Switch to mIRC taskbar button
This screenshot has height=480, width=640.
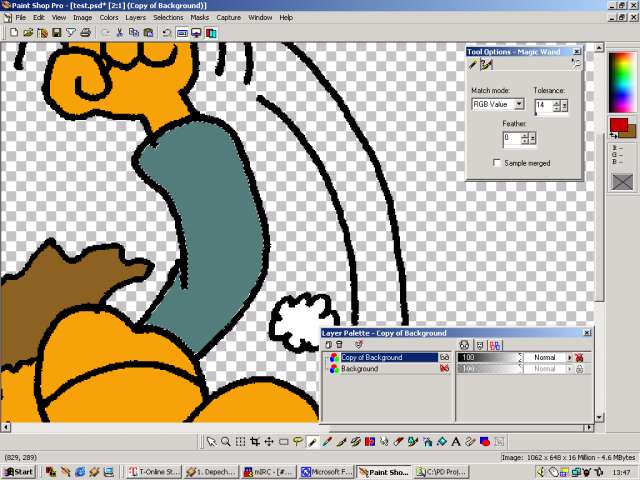268,472
